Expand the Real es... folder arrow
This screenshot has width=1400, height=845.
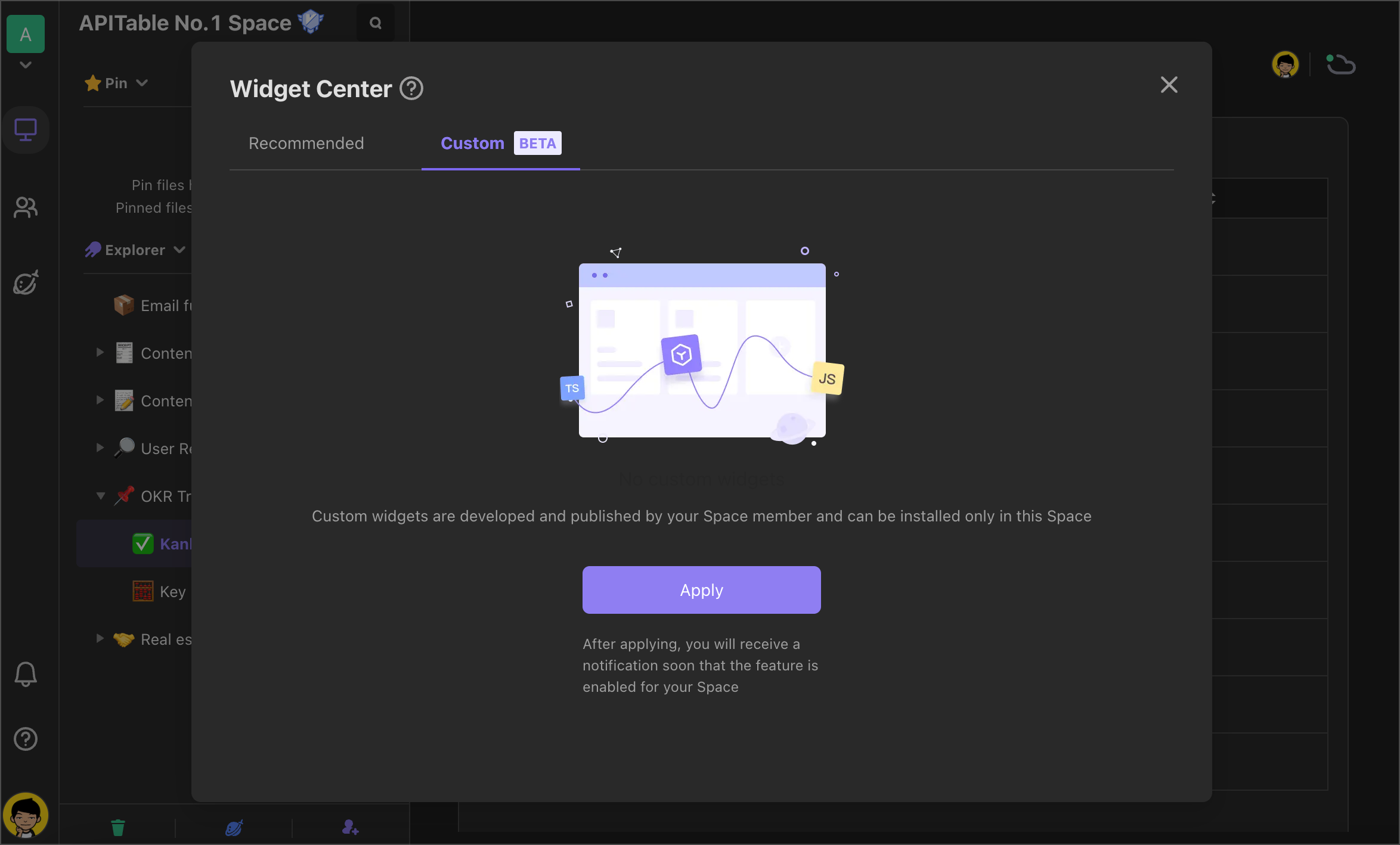tap(100, 639)
